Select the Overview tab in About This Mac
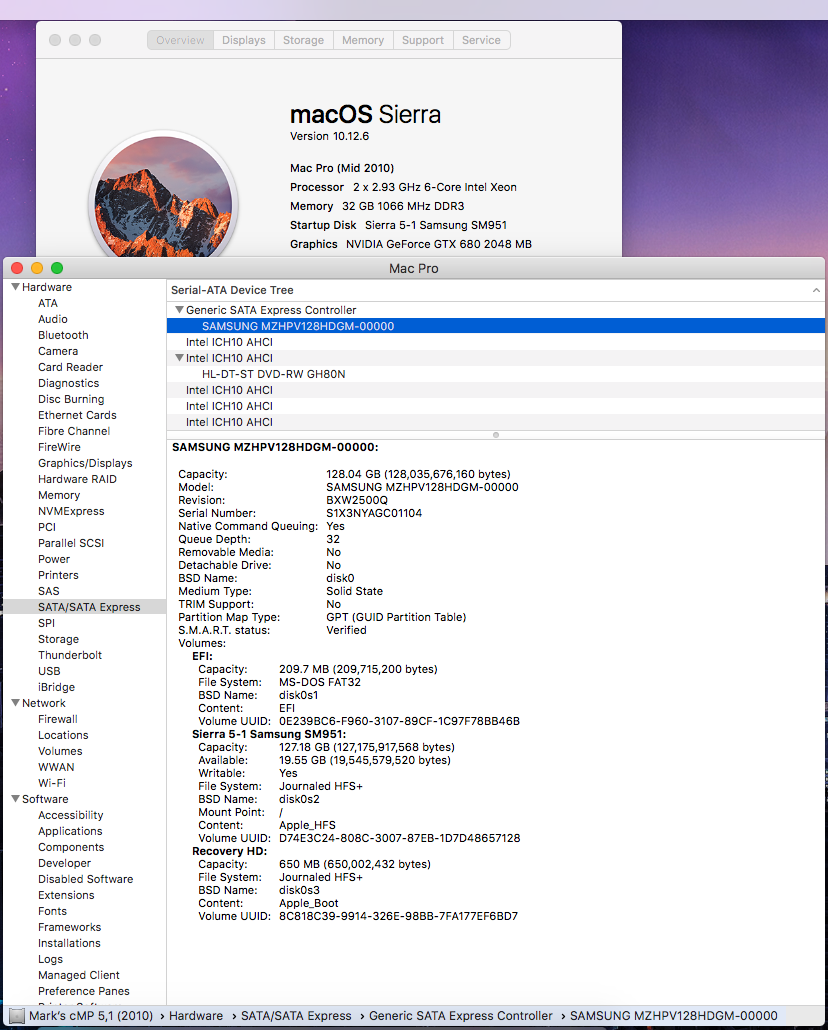 tap(180, 40)
